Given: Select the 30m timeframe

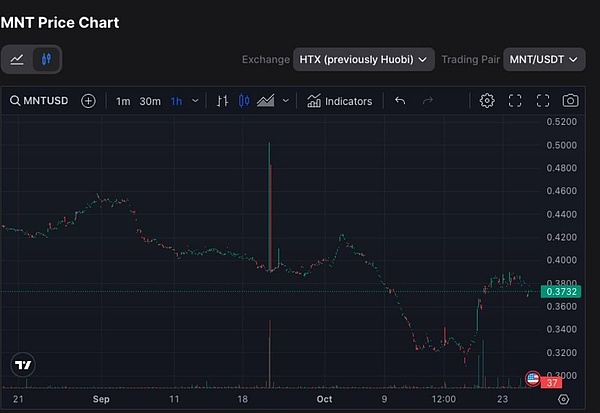Looking at the screenshot, I should tap(150, 101).
